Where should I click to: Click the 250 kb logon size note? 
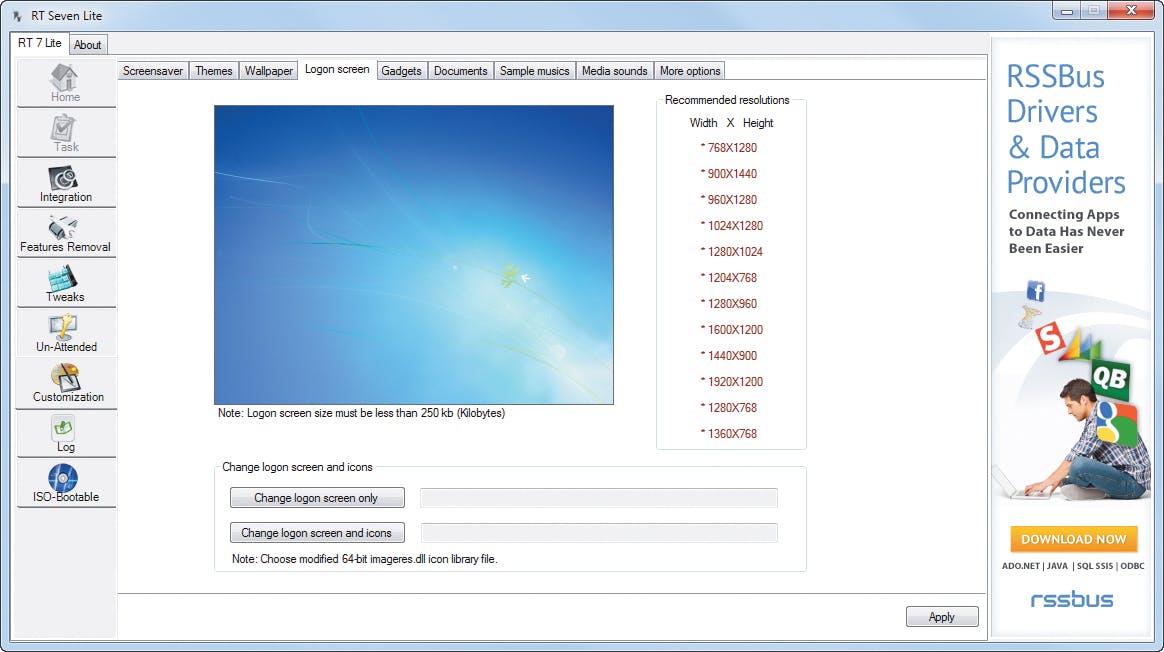point(362,413)
